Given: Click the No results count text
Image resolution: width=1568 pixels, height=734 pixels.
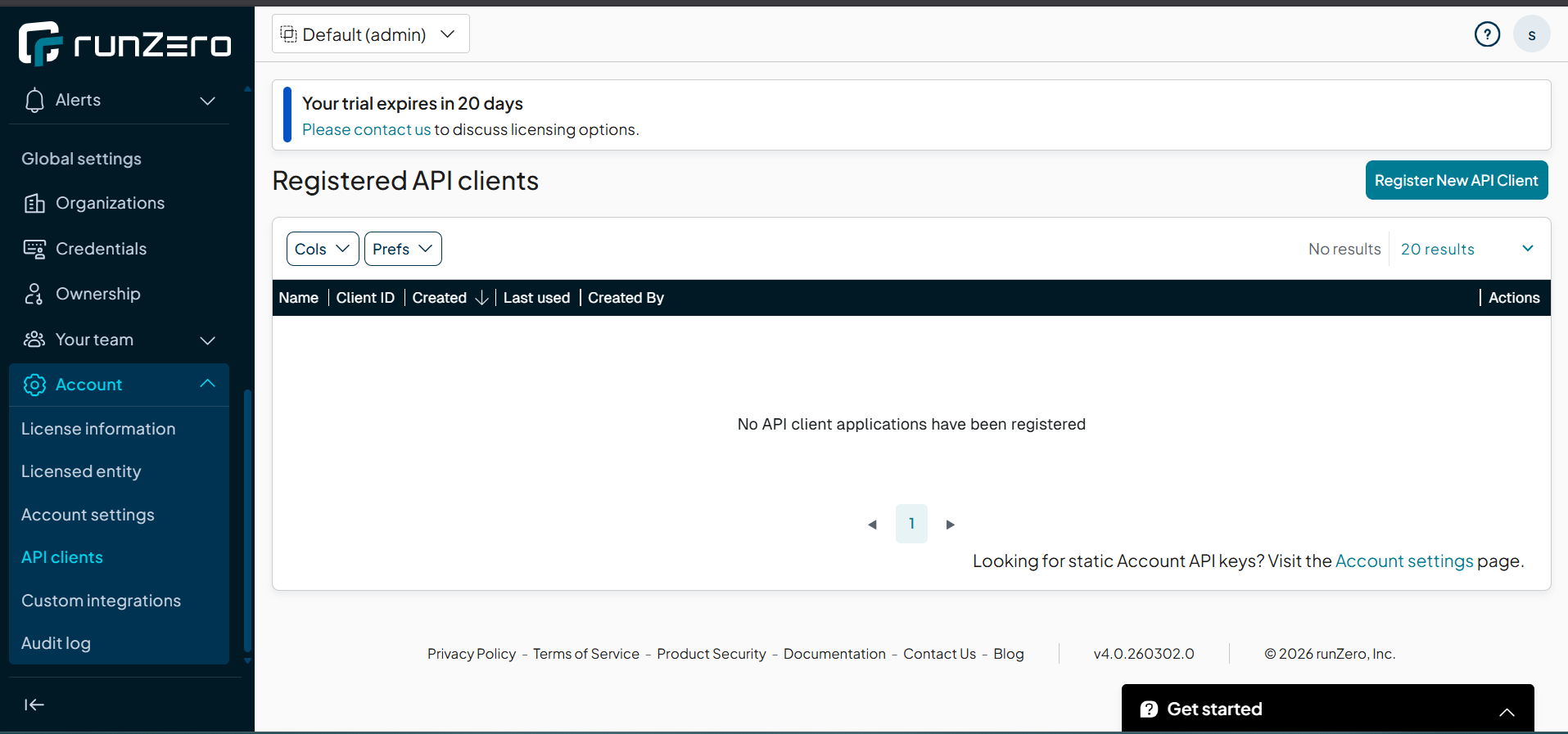Looking at the screenshot, I should click(x=1344, y=249).
